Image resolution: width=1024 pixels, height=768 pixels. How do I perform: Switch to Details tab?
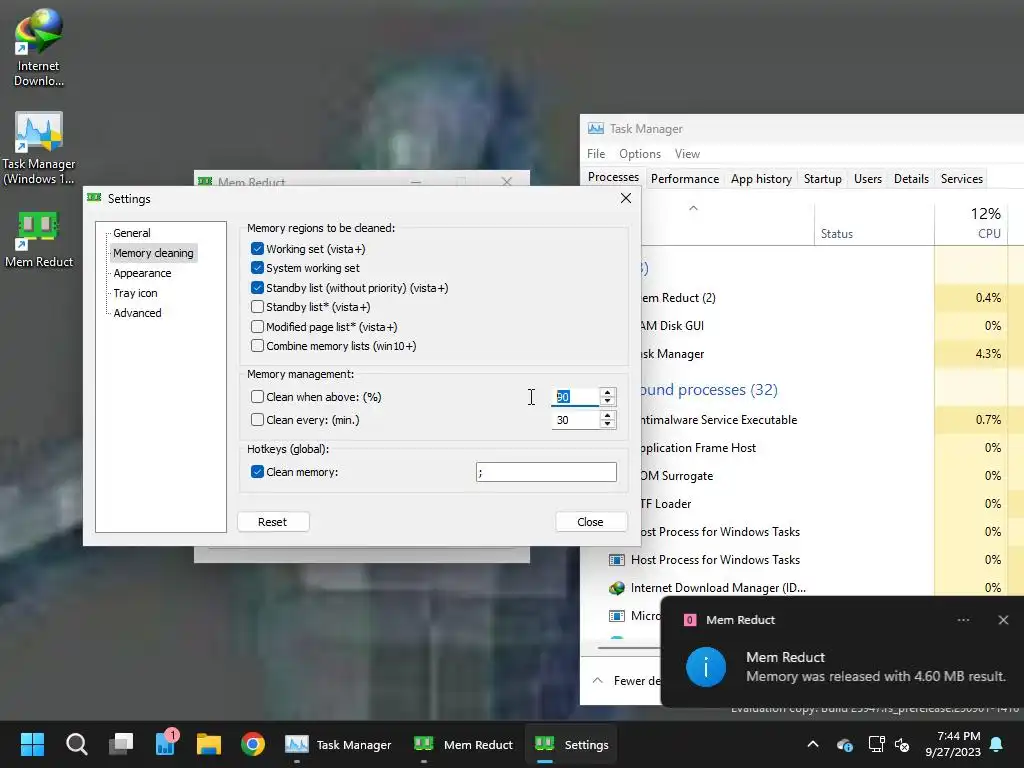(911, 178)
